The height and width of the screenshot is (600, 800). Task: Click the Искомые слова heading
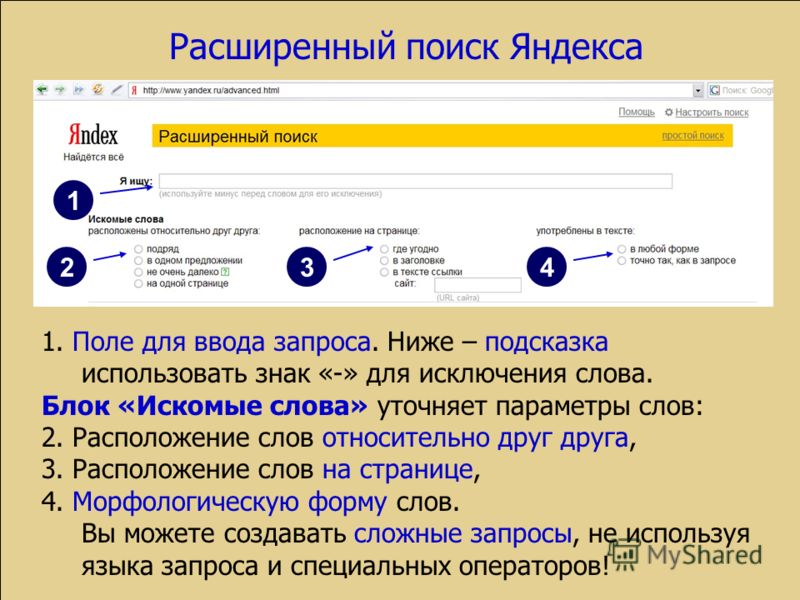tap(126, 219)
